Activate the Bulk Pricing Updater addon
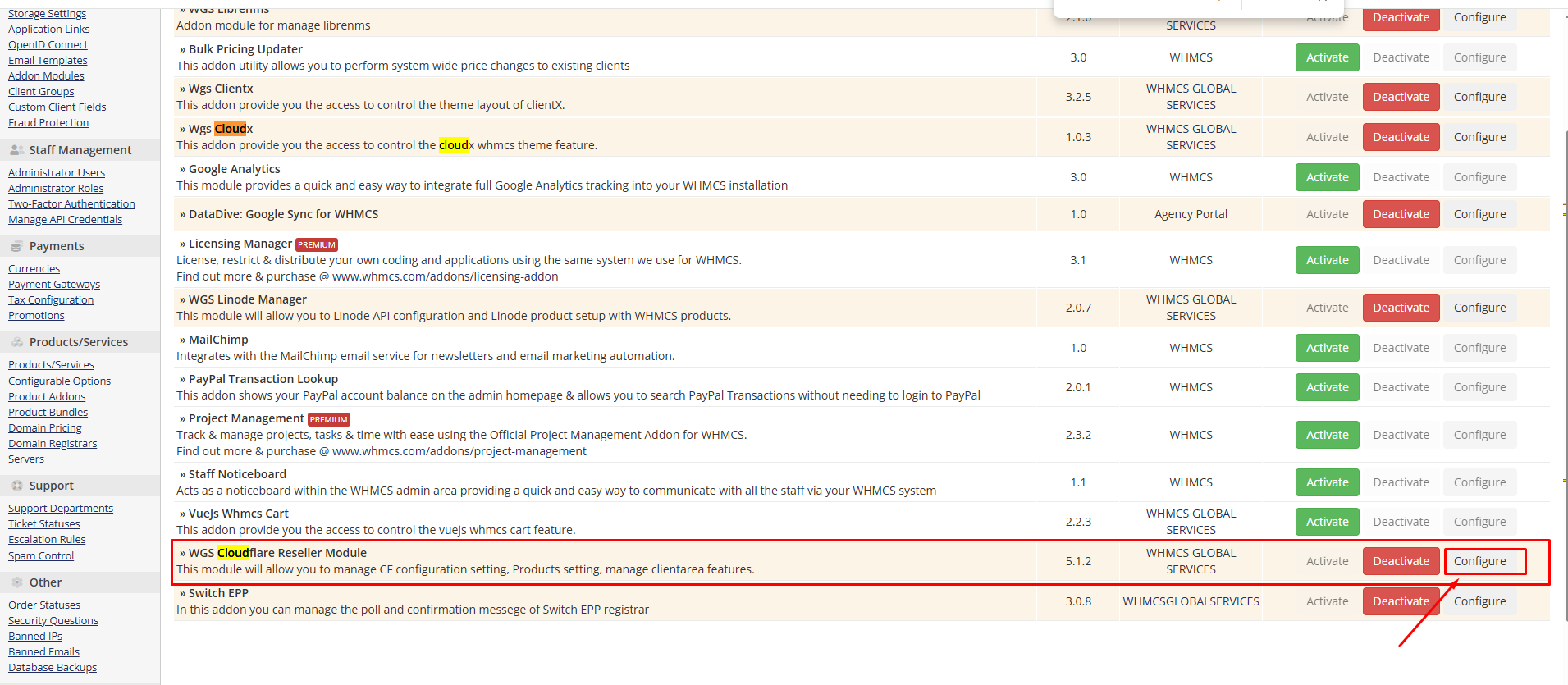 [x=1327, y=57]
